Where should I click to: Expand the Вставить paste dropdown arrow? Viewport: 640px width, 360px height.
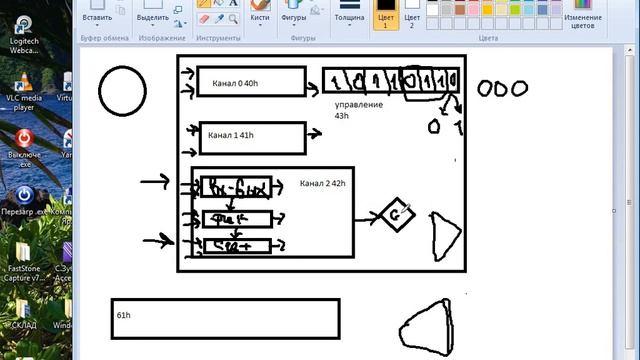coord(97,25)
